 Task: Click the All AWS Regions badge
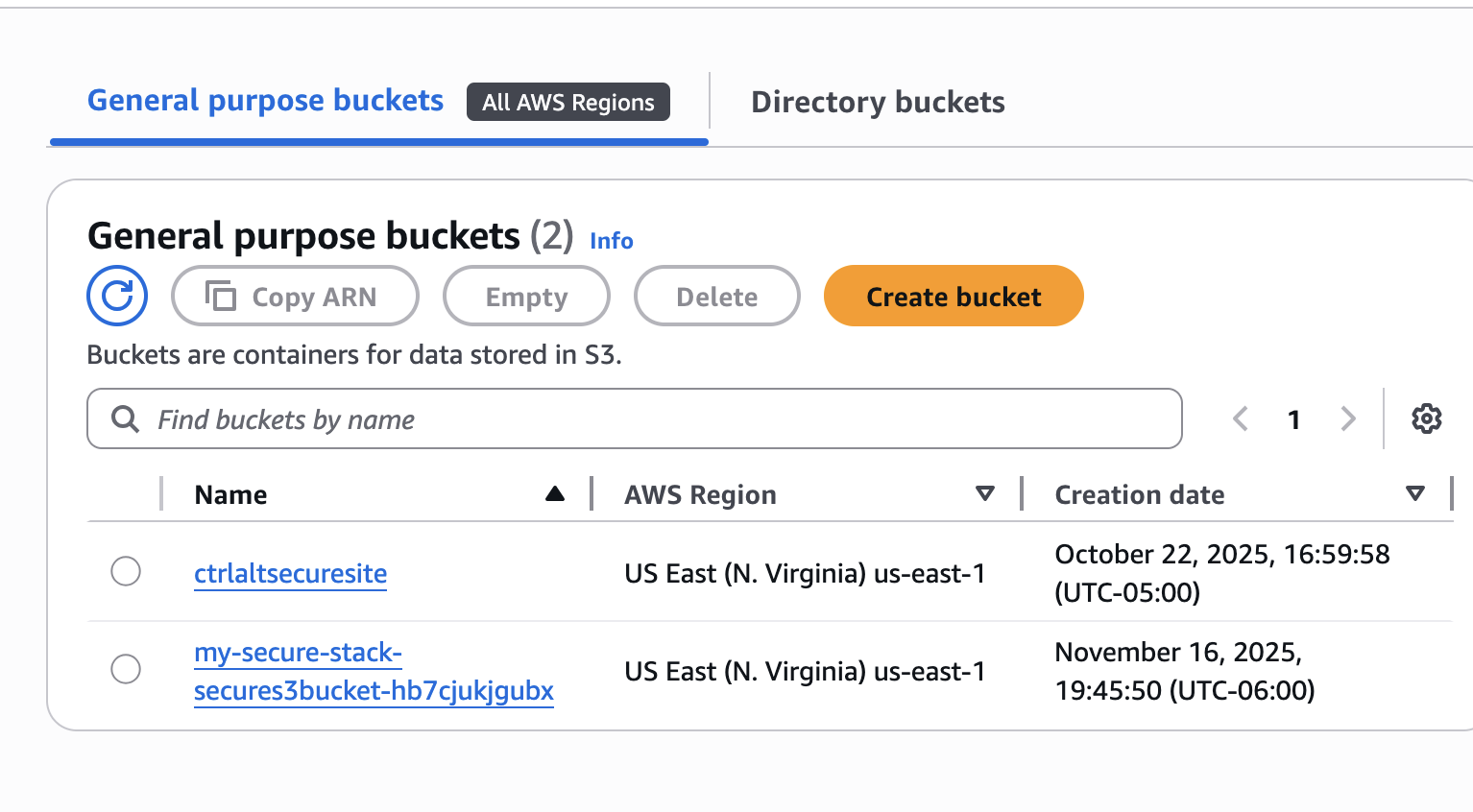pos(567,102)
